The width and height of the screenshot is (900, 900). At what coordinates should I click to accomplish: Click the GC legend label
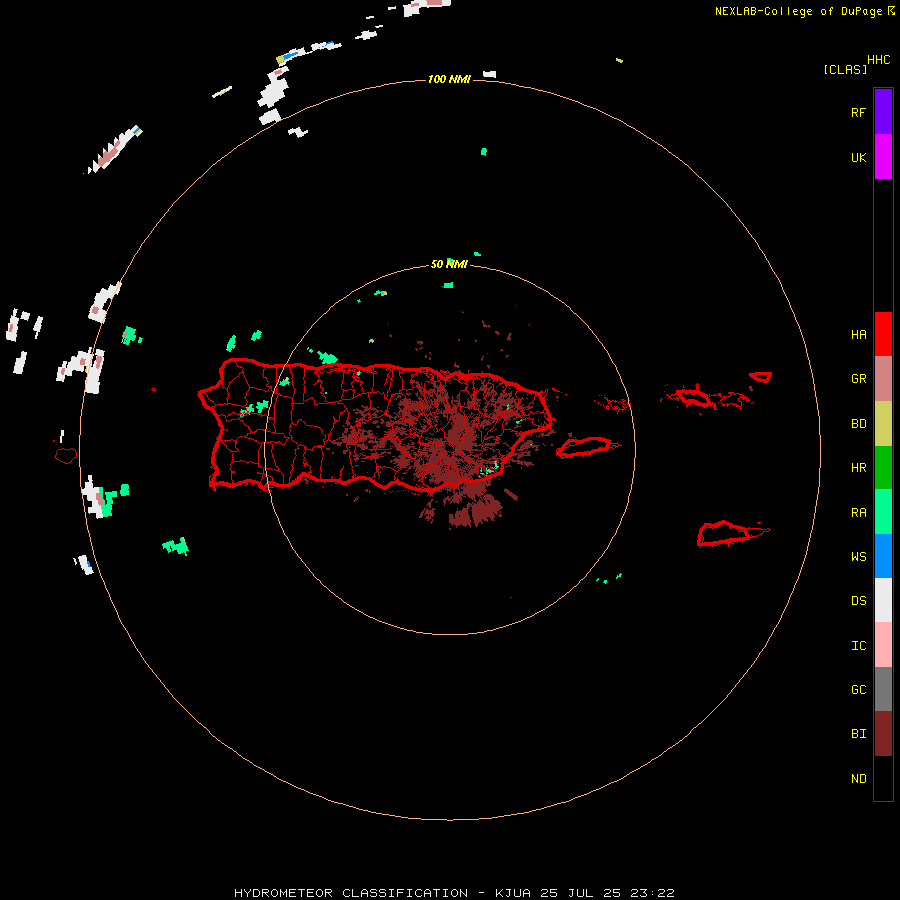coord(858,689)
